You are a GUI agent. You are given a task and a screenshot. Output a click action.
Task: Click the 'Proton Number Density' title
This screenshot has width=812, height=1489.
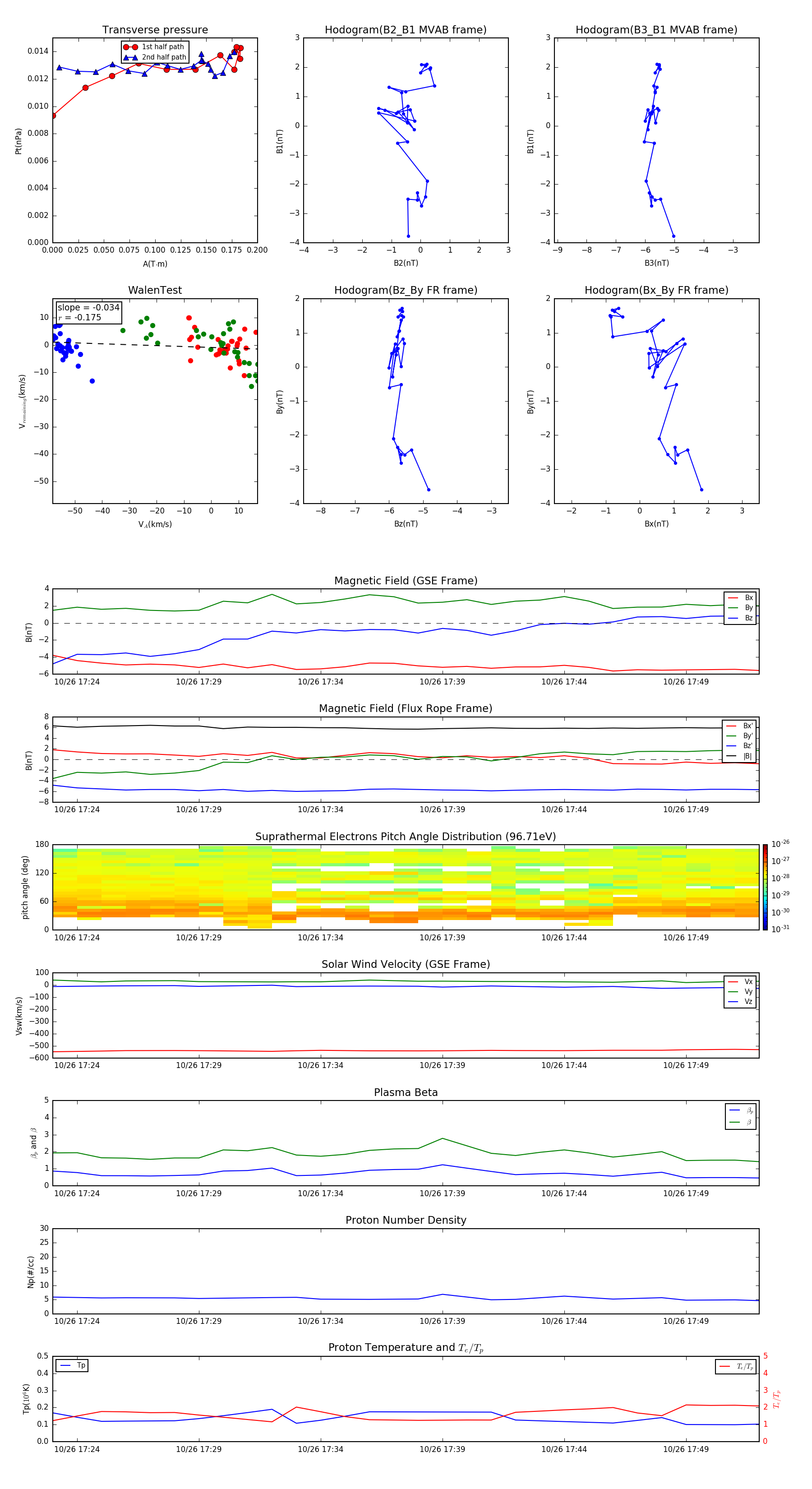point(406,1221)
